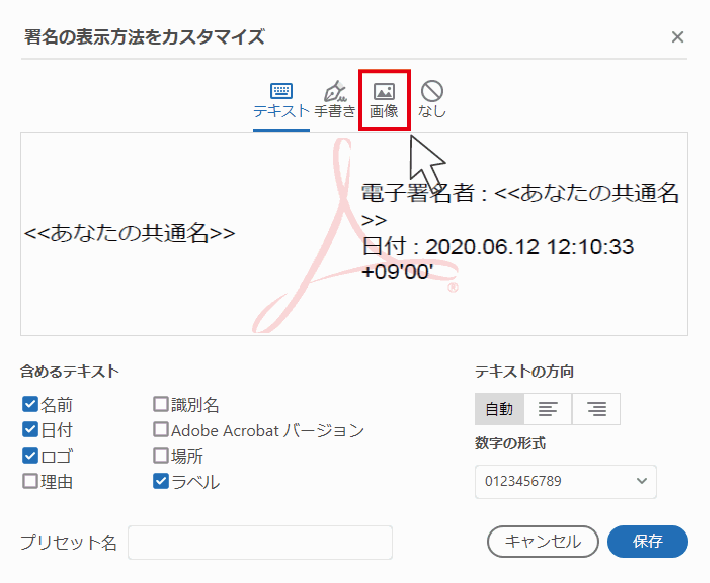Uncheck the 名前 checkbox
710x583 pixels.
[x=30, y=404]
